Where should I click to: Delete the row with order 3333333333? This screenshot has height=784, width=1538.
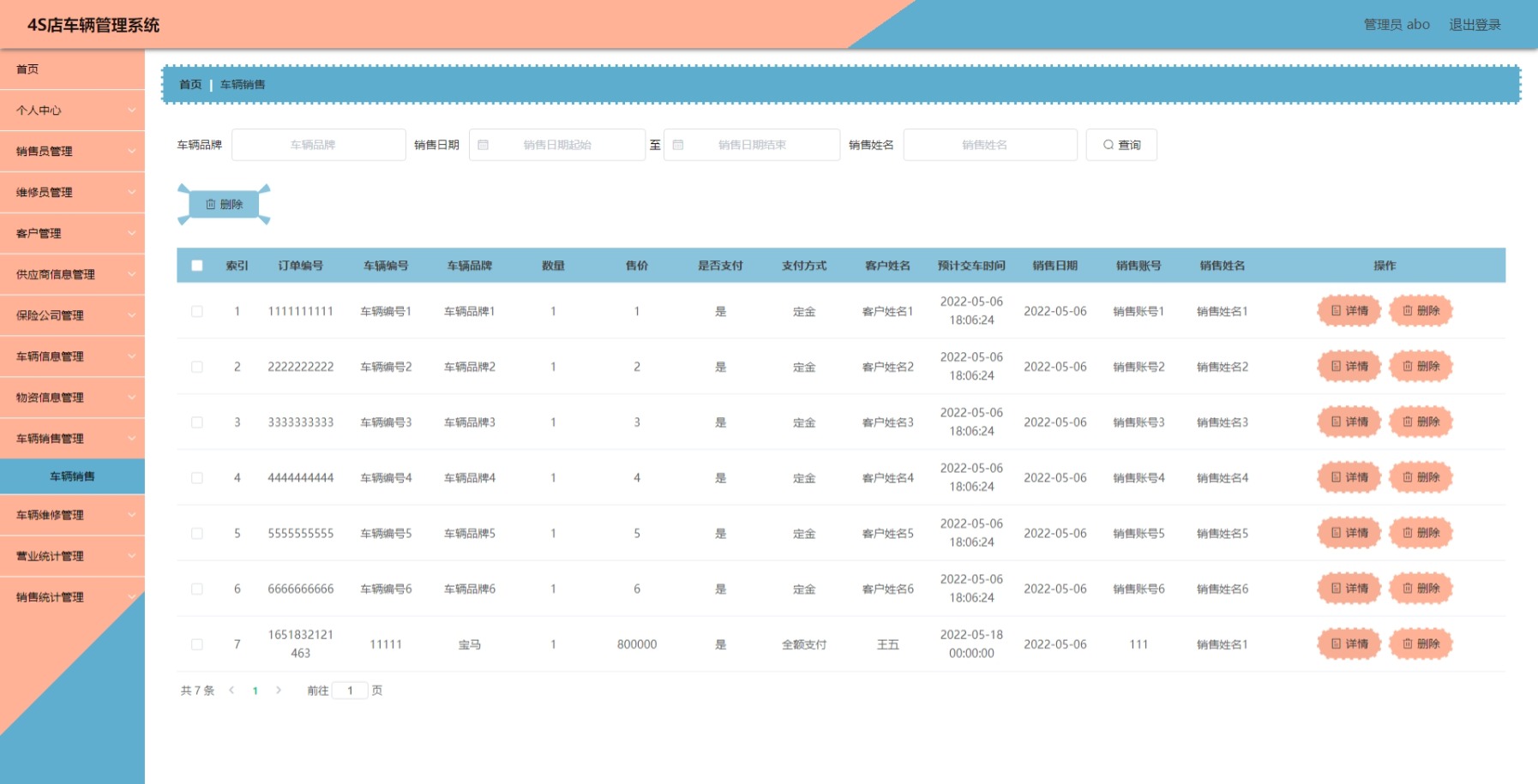click(x=1421, y=422)
